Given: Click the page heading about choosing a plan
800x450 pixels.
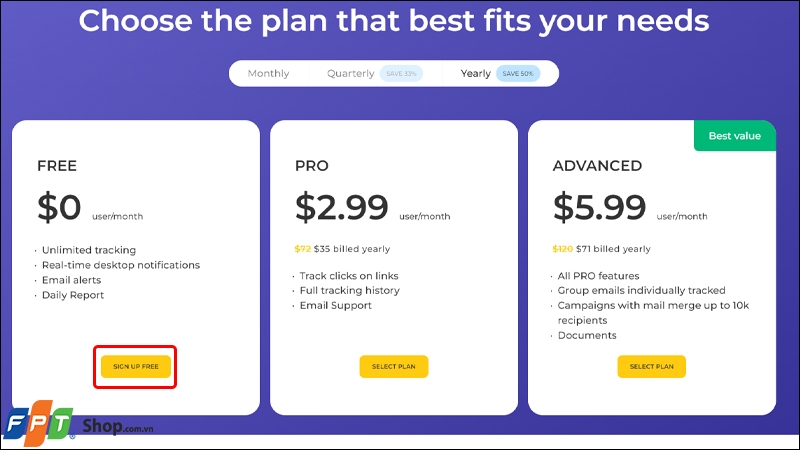Looking at the screenshot, I should tap(394, 21).
